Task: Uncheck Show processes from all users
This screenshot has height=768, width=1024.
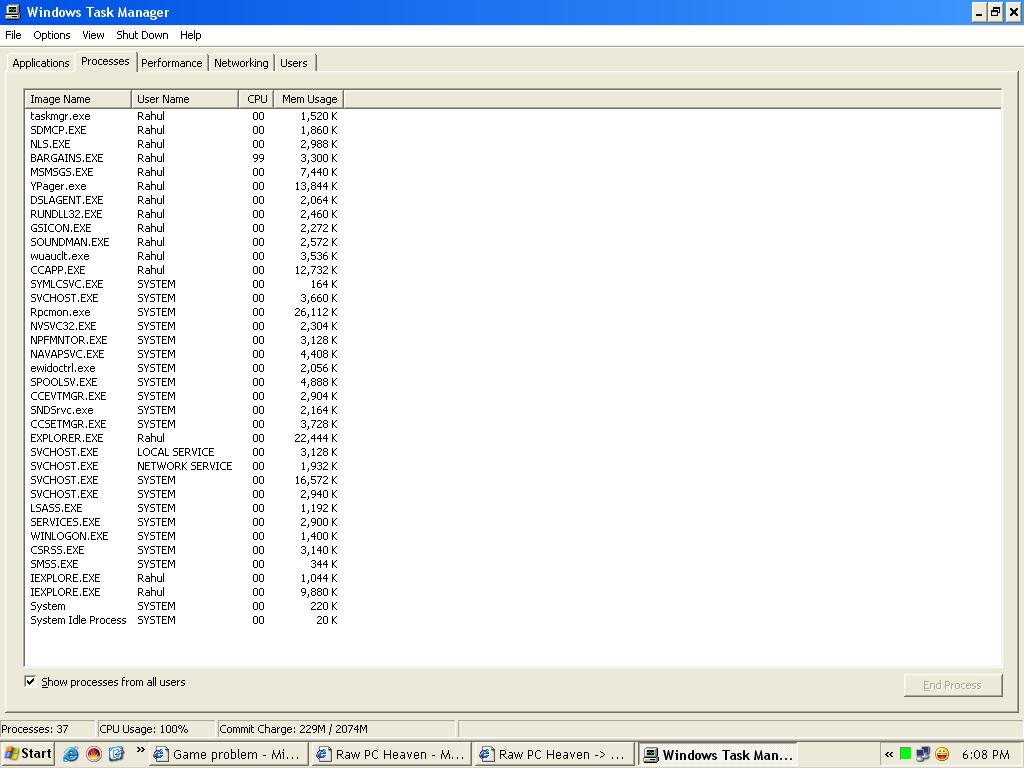Action: tap(30, 681)
